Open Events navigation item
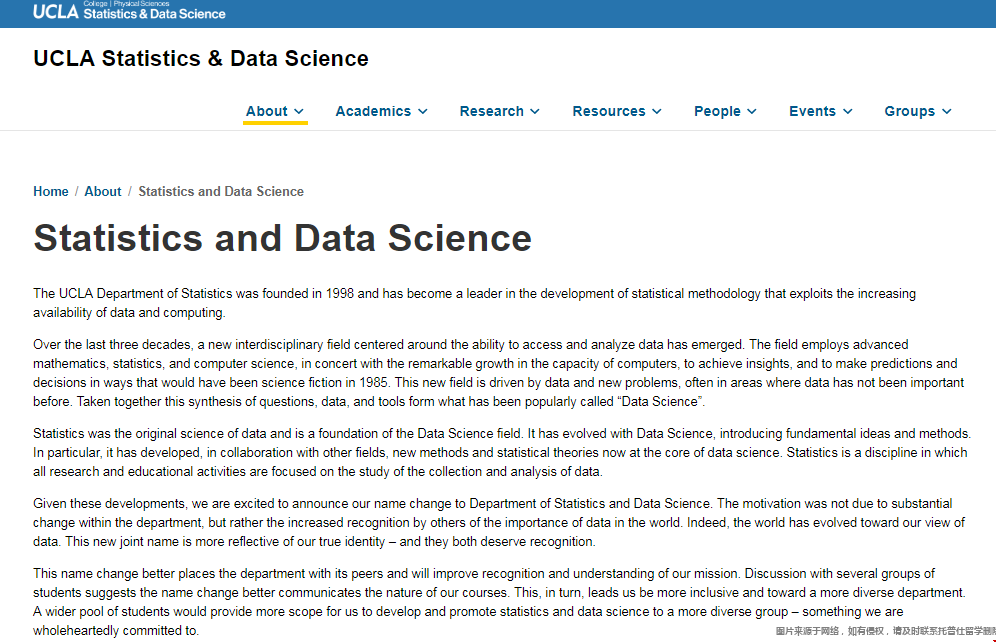Viewport: 996px width, 642px height. tap(812, 111)
